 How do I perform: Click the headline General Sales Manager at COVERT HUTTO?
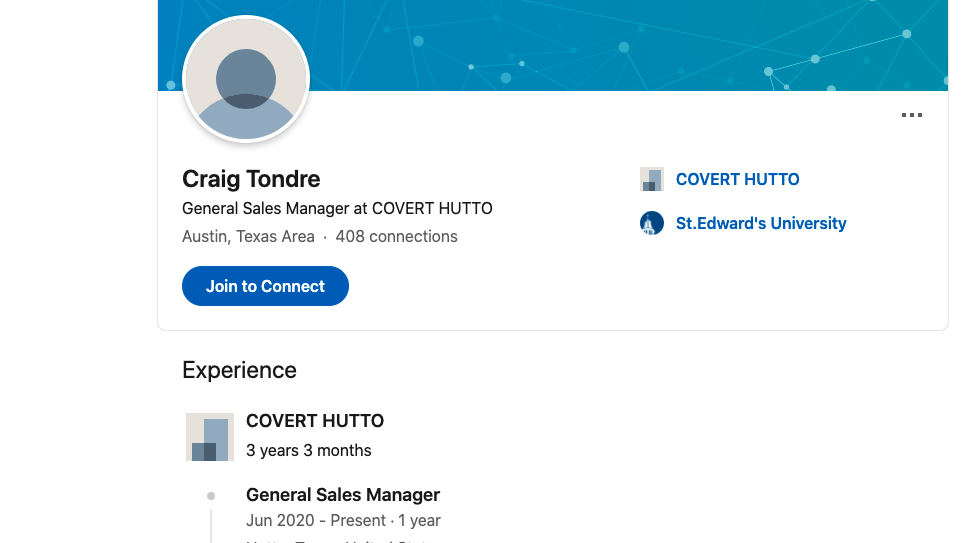337,209
